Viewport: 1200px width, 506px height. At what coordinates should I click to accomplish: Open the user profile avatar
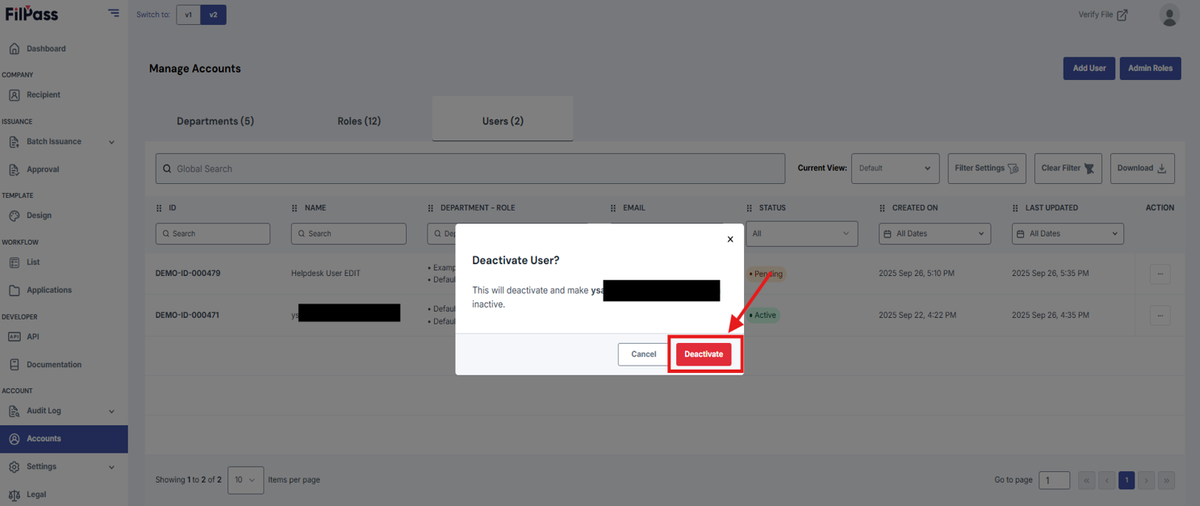point(1169,15)
